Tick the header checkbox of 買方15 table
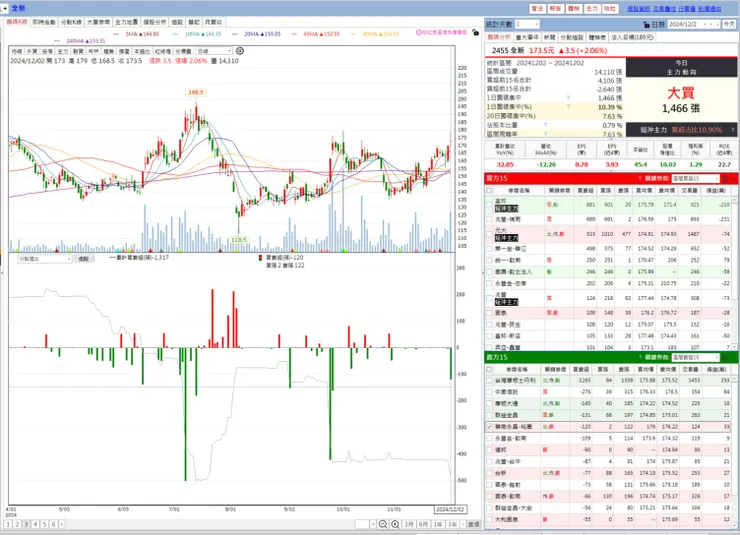740x535 pixels. point(489,191)
